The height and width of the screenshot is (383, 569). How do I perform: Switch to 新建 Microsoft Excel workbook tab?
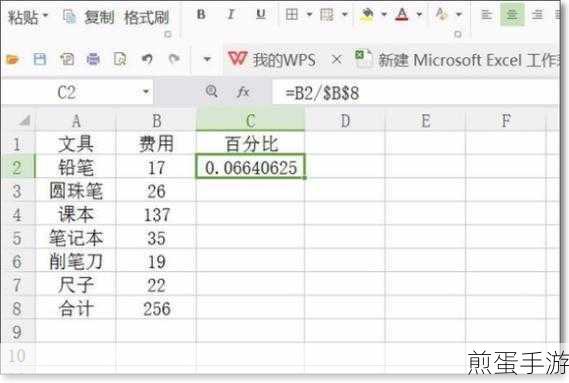458,60
